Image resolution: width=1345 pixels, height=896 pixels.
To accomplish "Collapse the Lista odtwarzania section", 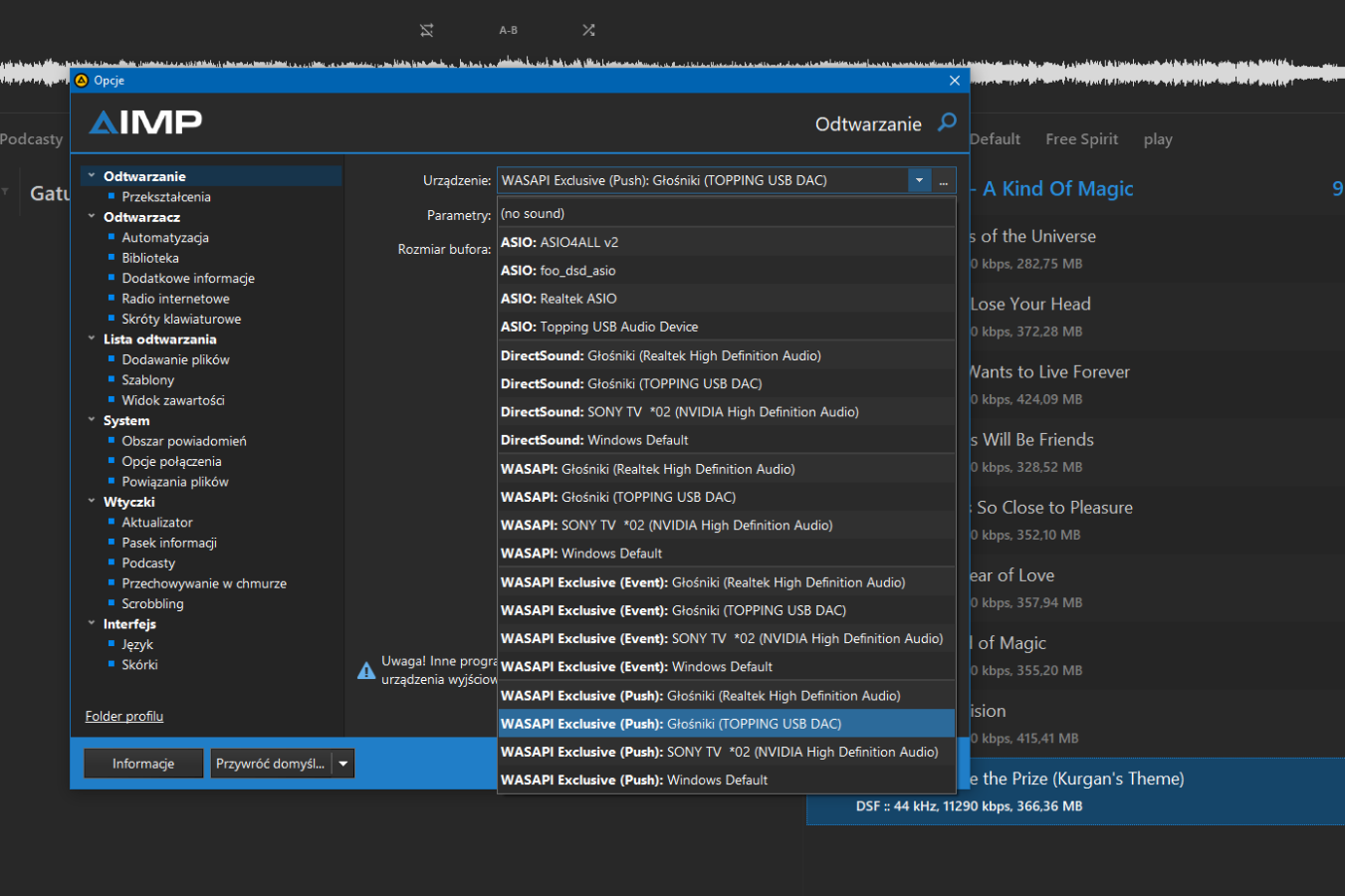I will pos(92,338).
